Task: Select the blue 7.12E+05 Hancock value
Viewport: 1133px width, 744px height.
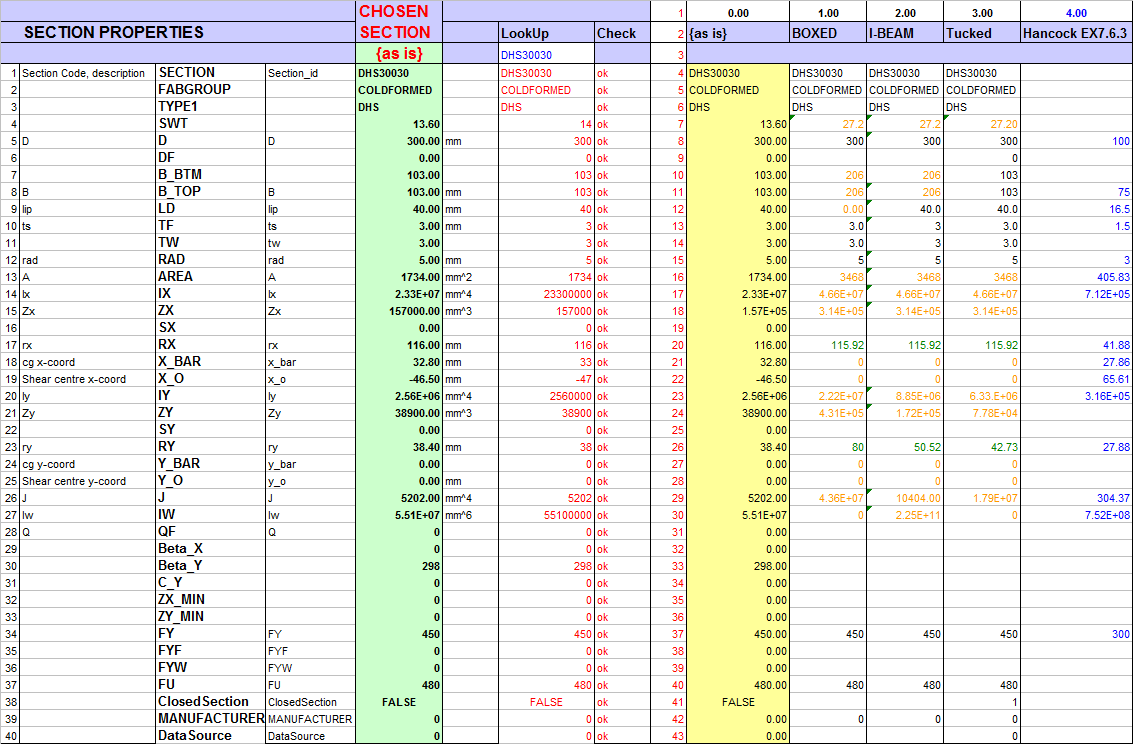Action: tap(1076, 294)
